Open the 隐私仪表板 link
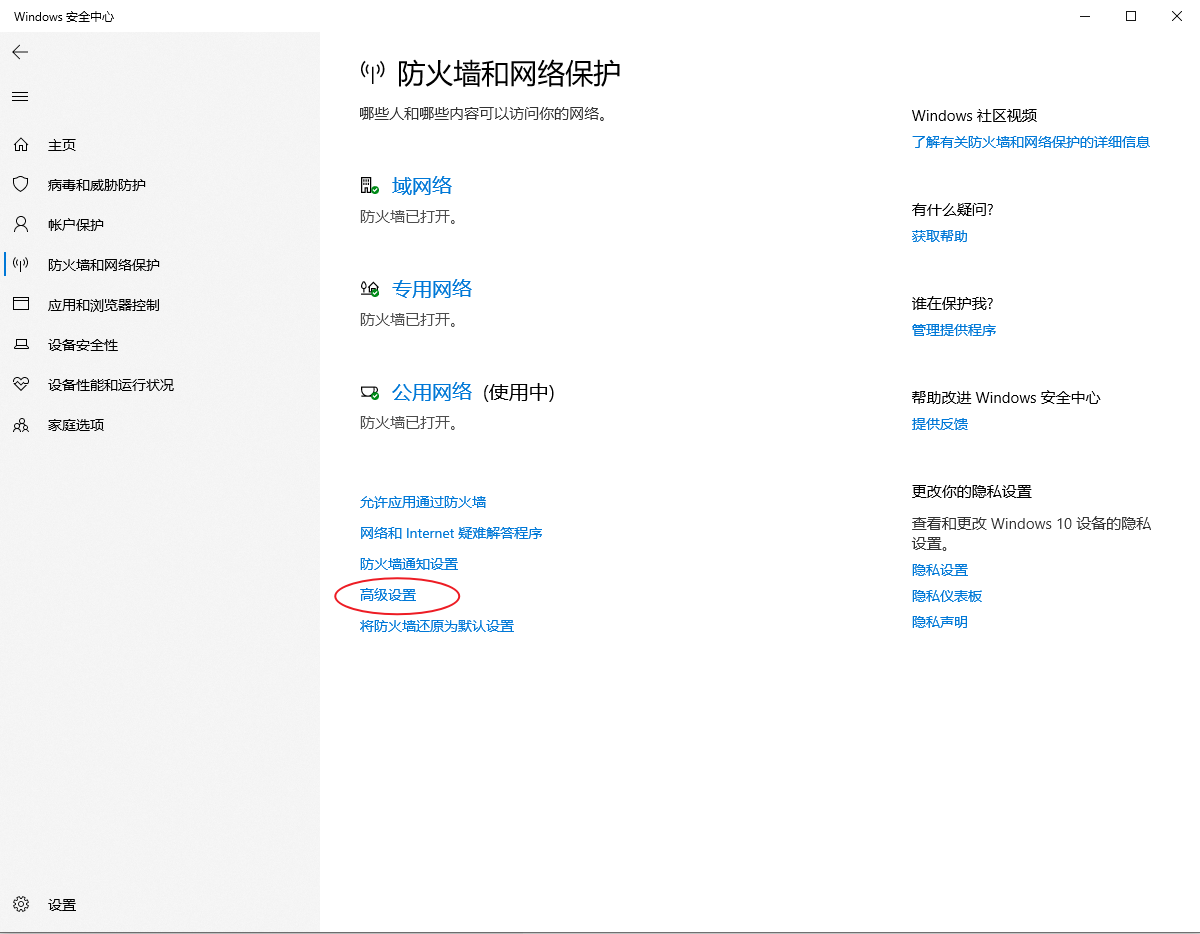 947,596
